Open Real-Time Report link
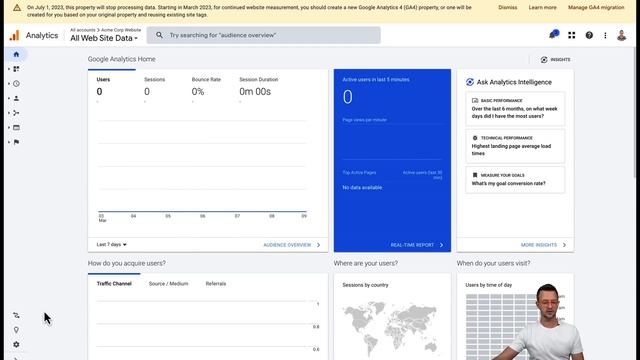The image size is (640, 360). 417,245
